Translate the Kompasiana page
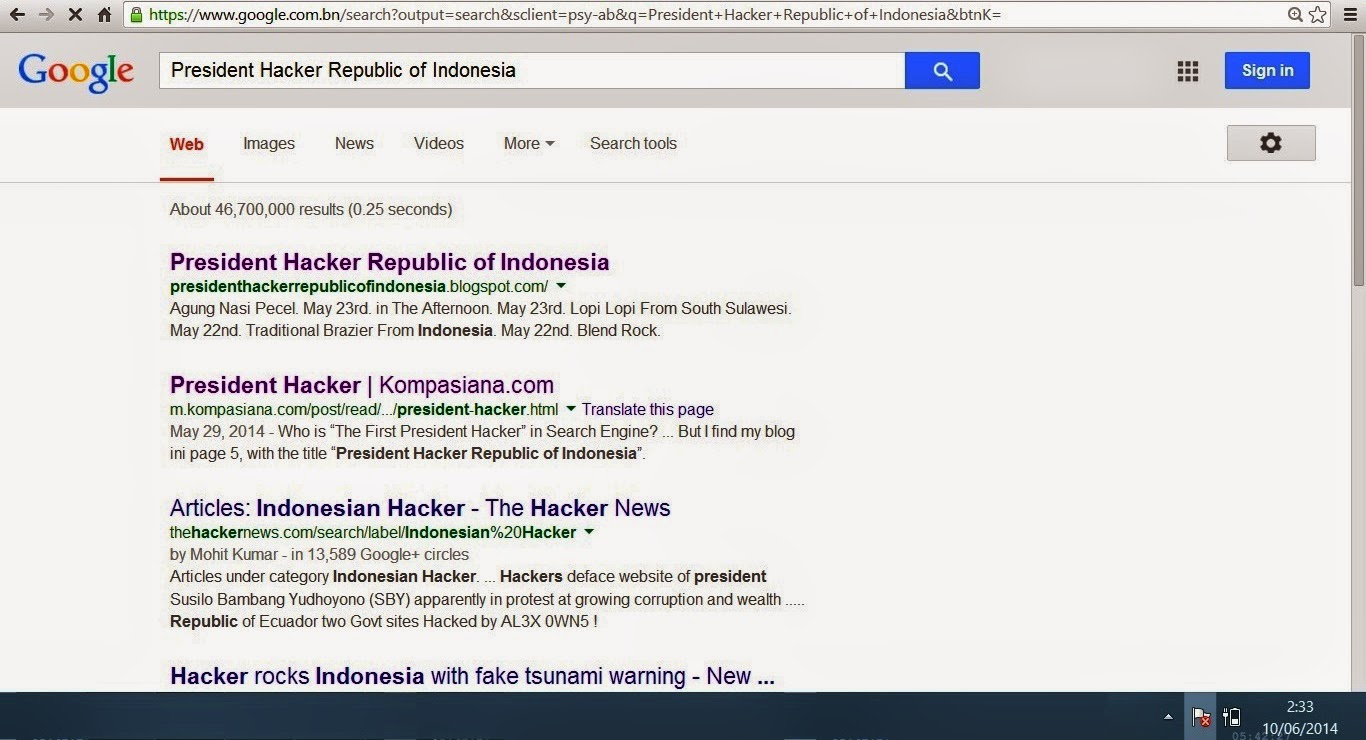This screenshot has height=740, width=1366. click(648, 409)
